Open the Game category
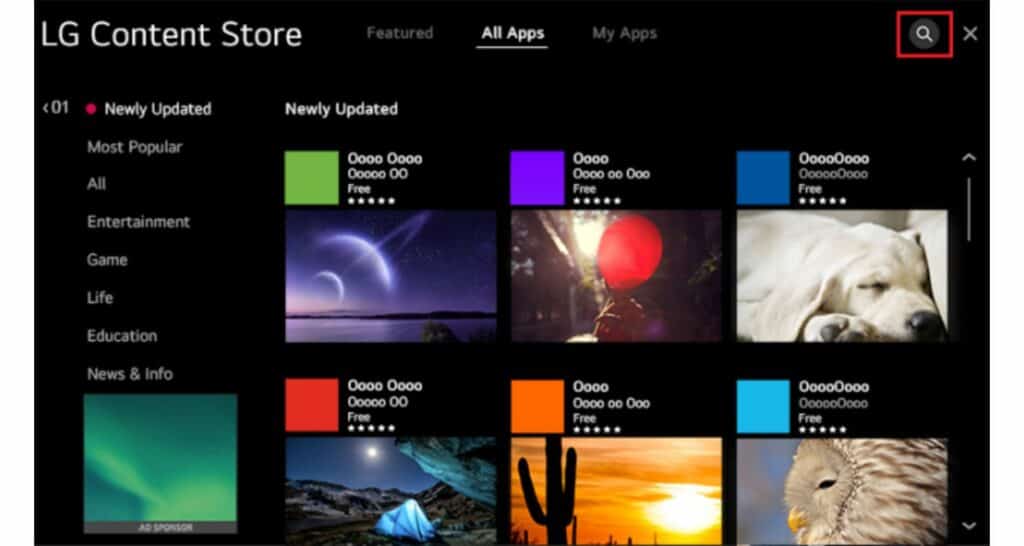 click(x=107, y=260)
